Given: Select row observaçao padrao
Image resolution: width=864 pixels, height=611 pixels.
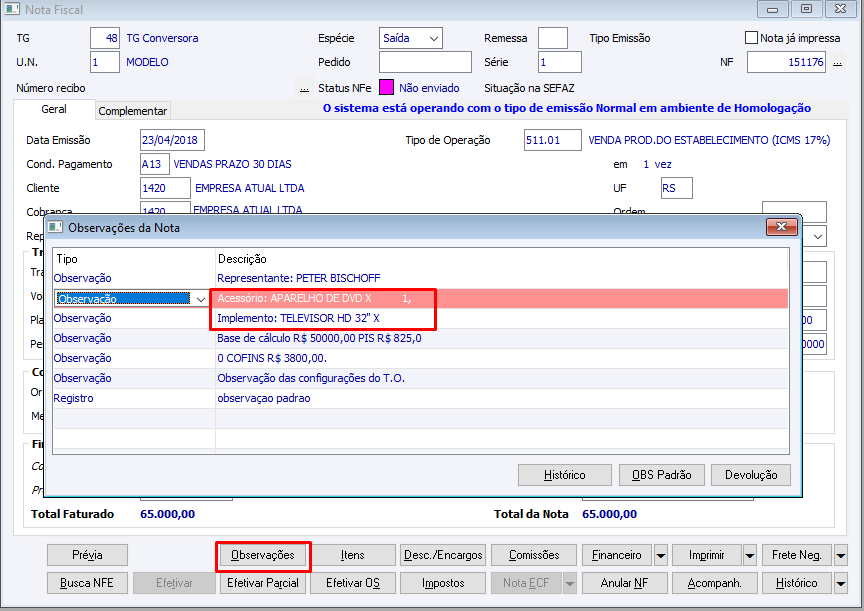Looking at the screenshot, I should pos(420,398).
